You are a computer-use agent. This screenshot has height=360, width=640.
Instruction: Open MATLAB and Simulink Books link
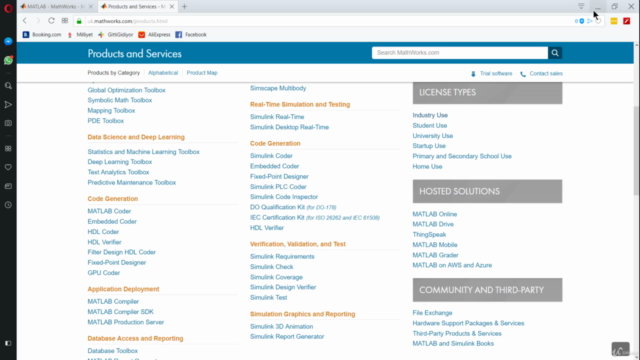pyautogui.click(x=453, y=344)
